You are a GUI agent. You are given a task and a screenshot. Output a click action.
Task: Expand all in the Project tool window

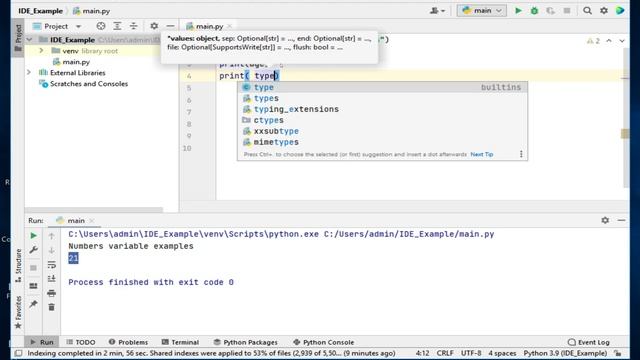tap(117, 26)
